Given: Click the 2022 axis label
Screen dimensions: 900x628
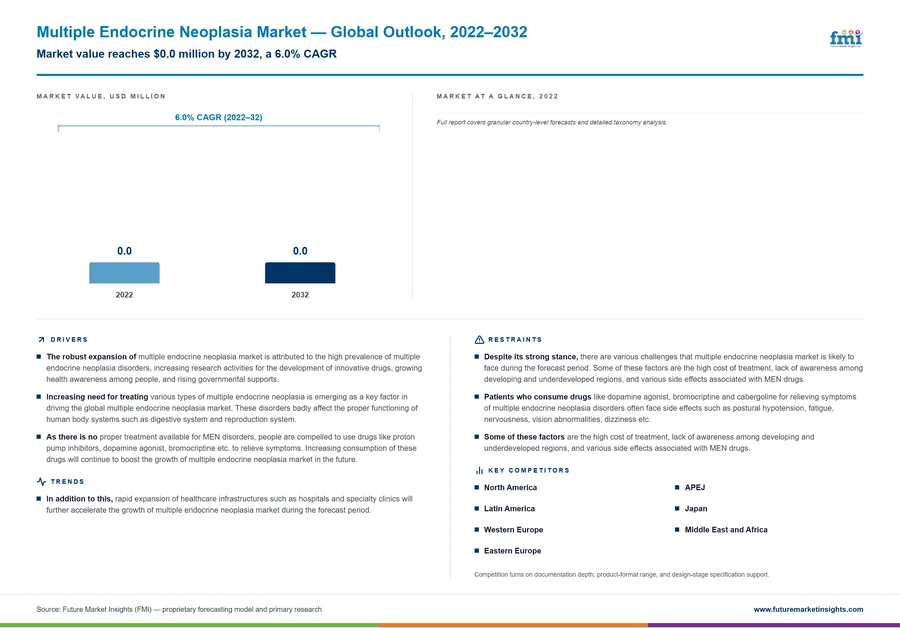Looking at the screenshot, I should (x=124, y=295).
